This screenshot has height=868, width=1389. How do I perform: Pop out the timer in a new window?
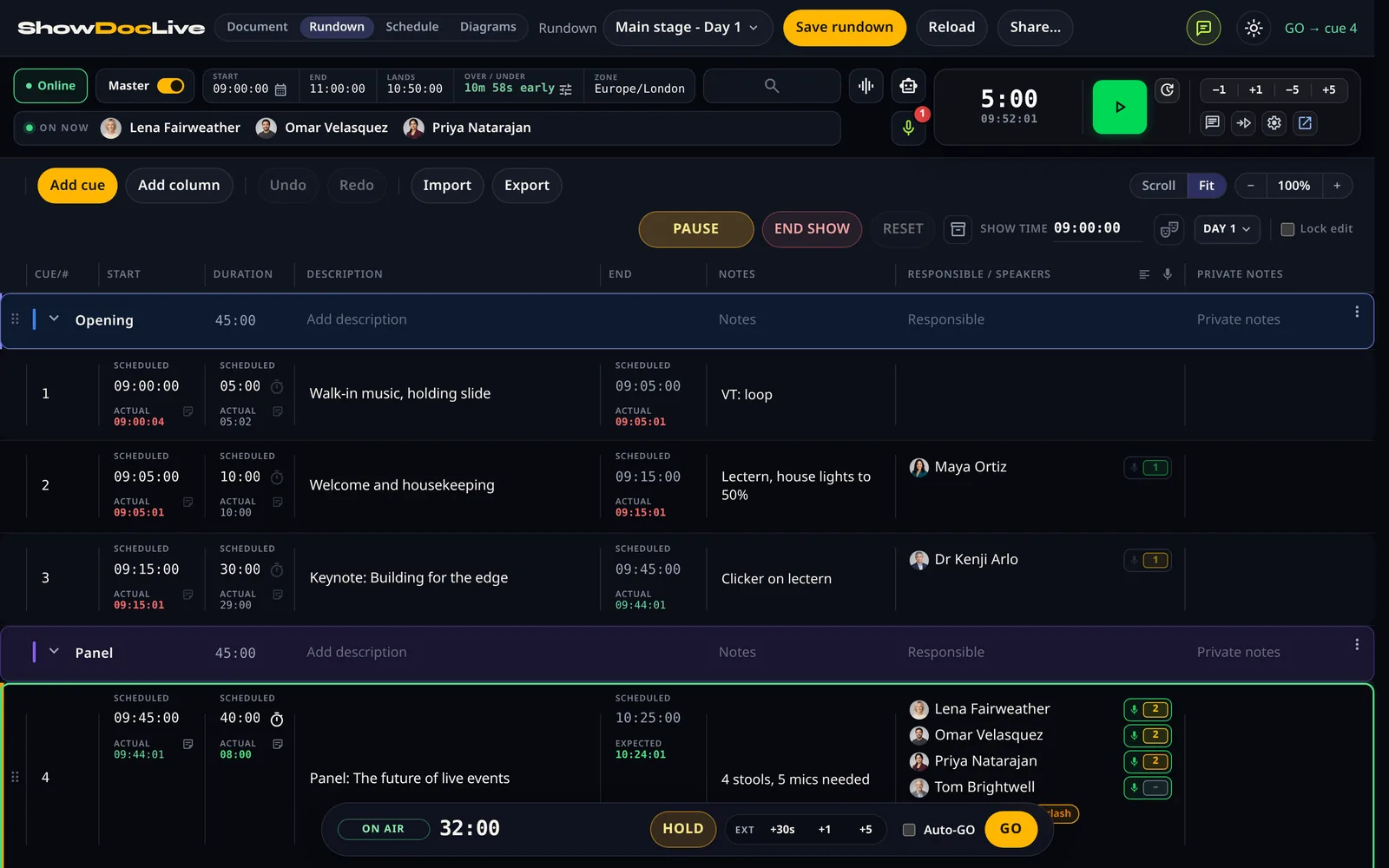(x=1305, y=123)
